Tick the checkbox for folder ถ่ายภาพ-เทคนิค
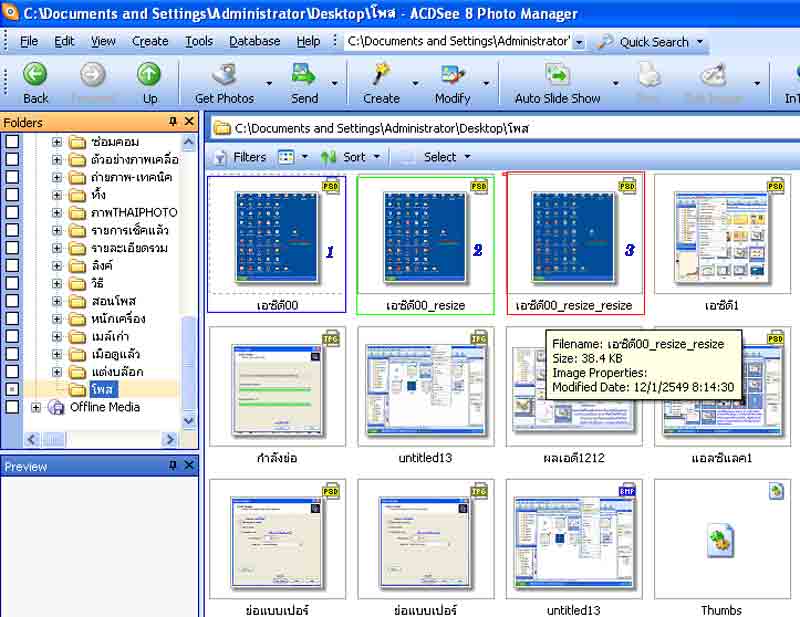The width and height of the screenshot is (800, 617). (12, 177)
